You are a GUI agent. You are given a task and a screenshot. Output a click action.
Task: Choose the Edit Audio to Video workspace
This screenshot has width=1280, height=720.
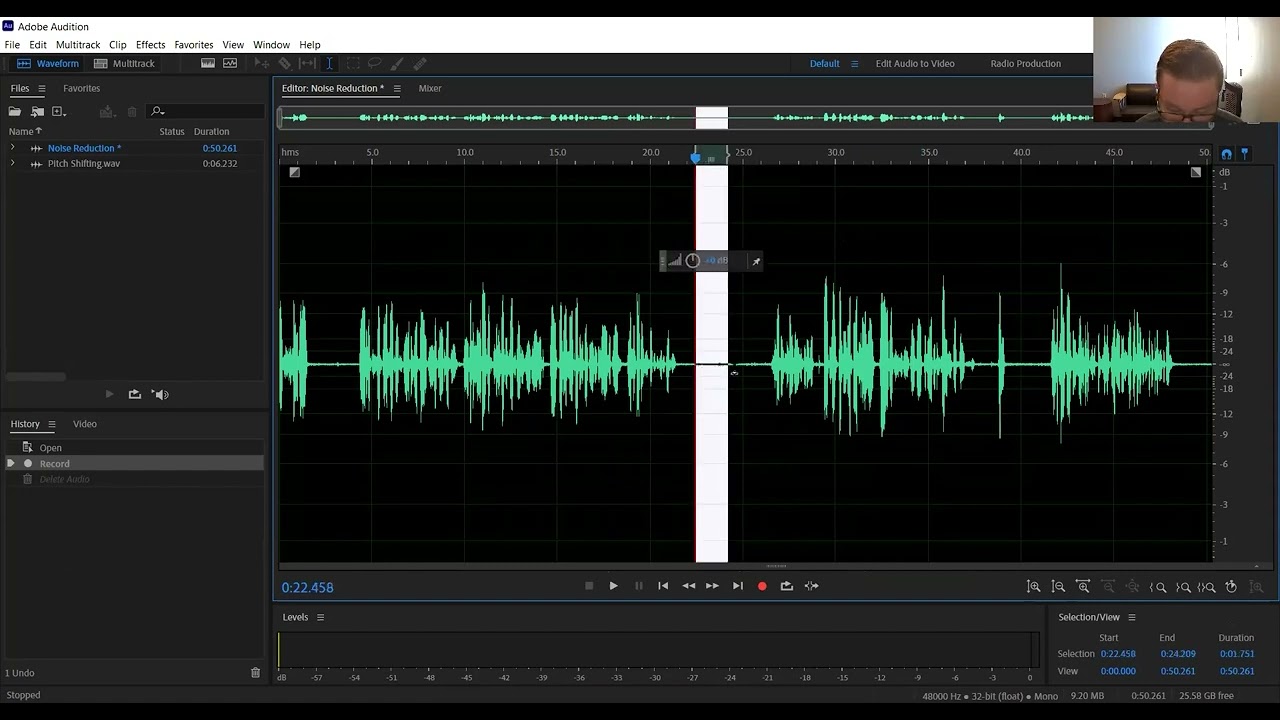[x=915, y=63]
